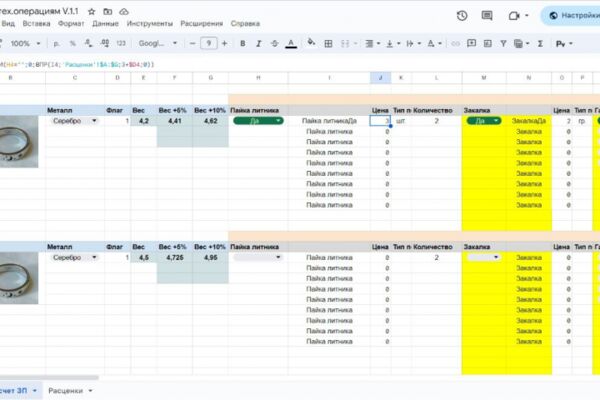This screenshot has height=400, width=600.
Task: Open the green 'Да' dropdown under Закалка
Action: click(x=484, y=121)
